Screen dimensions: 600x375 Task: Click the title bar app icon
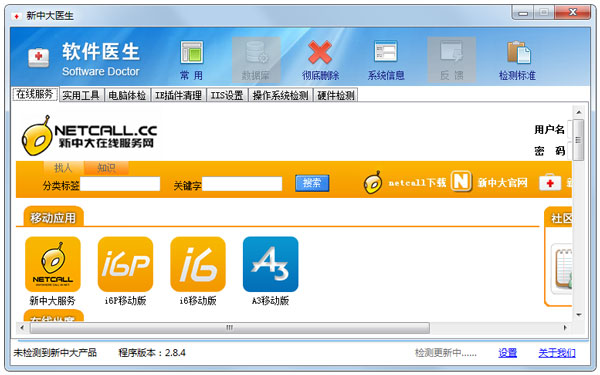16,16
